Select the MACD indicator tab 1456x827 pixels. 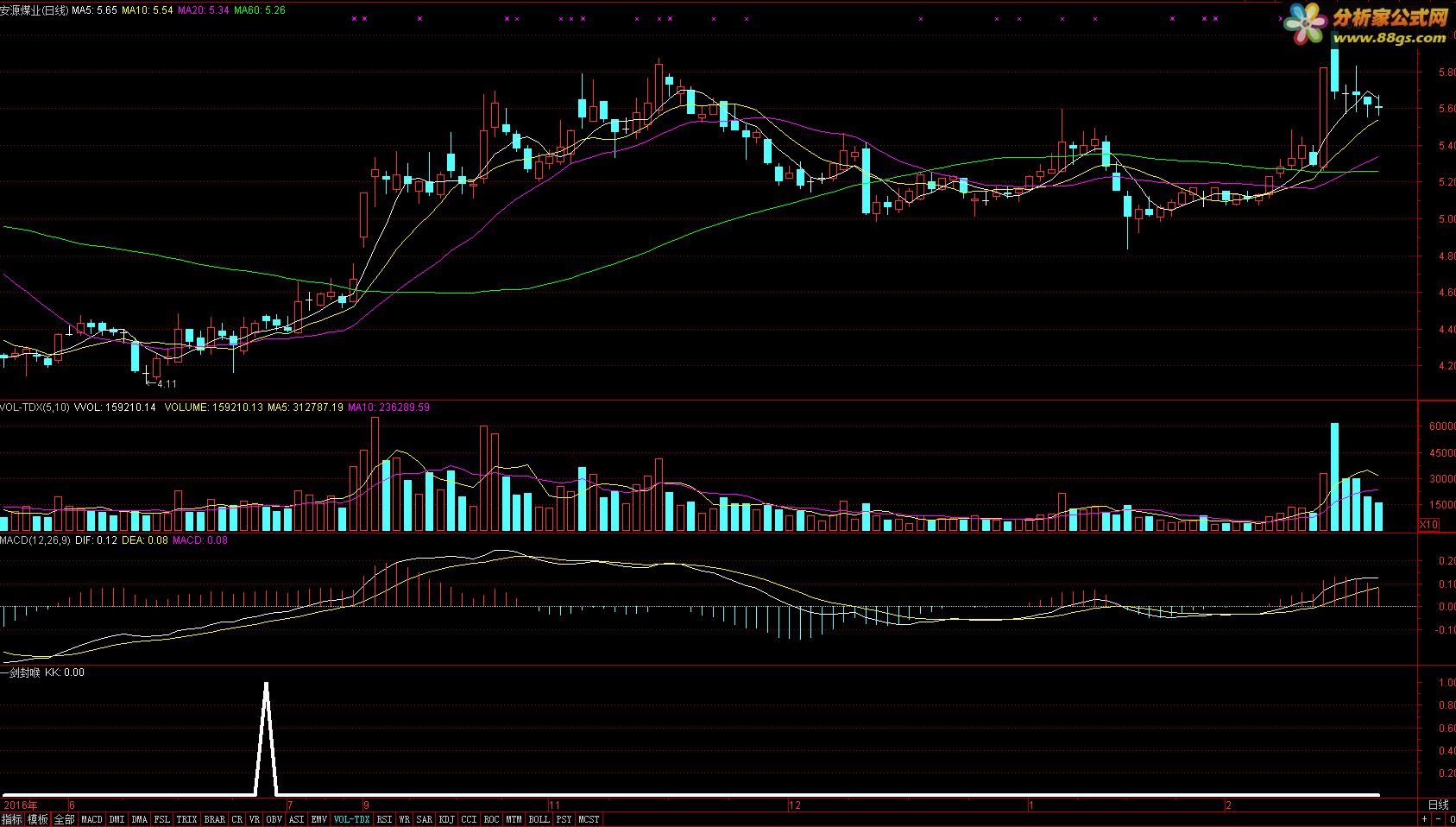click(91, 819)
